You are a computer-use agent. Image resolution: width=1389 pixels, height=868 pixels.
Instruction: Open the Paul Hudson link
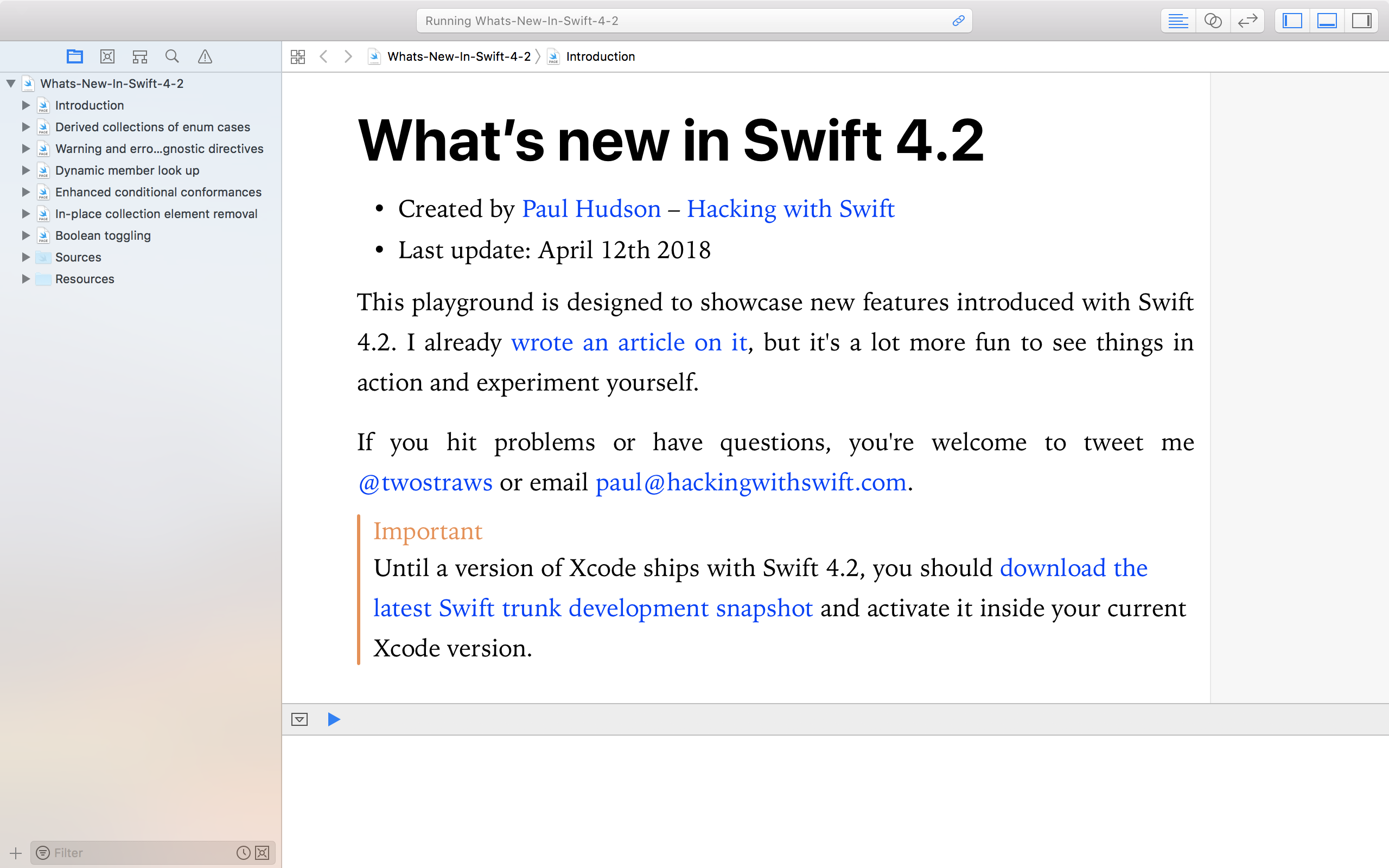pyautogui.click(x=591, y=209)
